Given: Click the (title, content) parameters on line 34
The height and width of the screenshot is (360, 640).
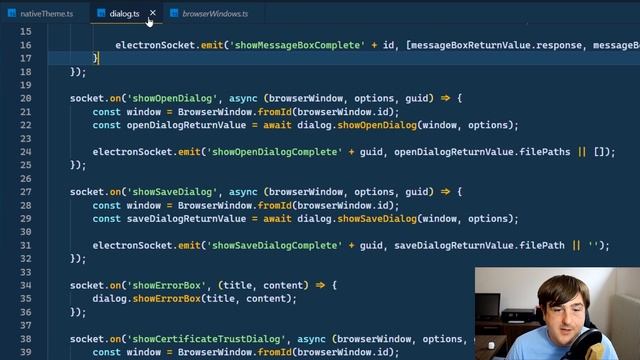Looking at the screenshot, I should [x=263, y=285].
